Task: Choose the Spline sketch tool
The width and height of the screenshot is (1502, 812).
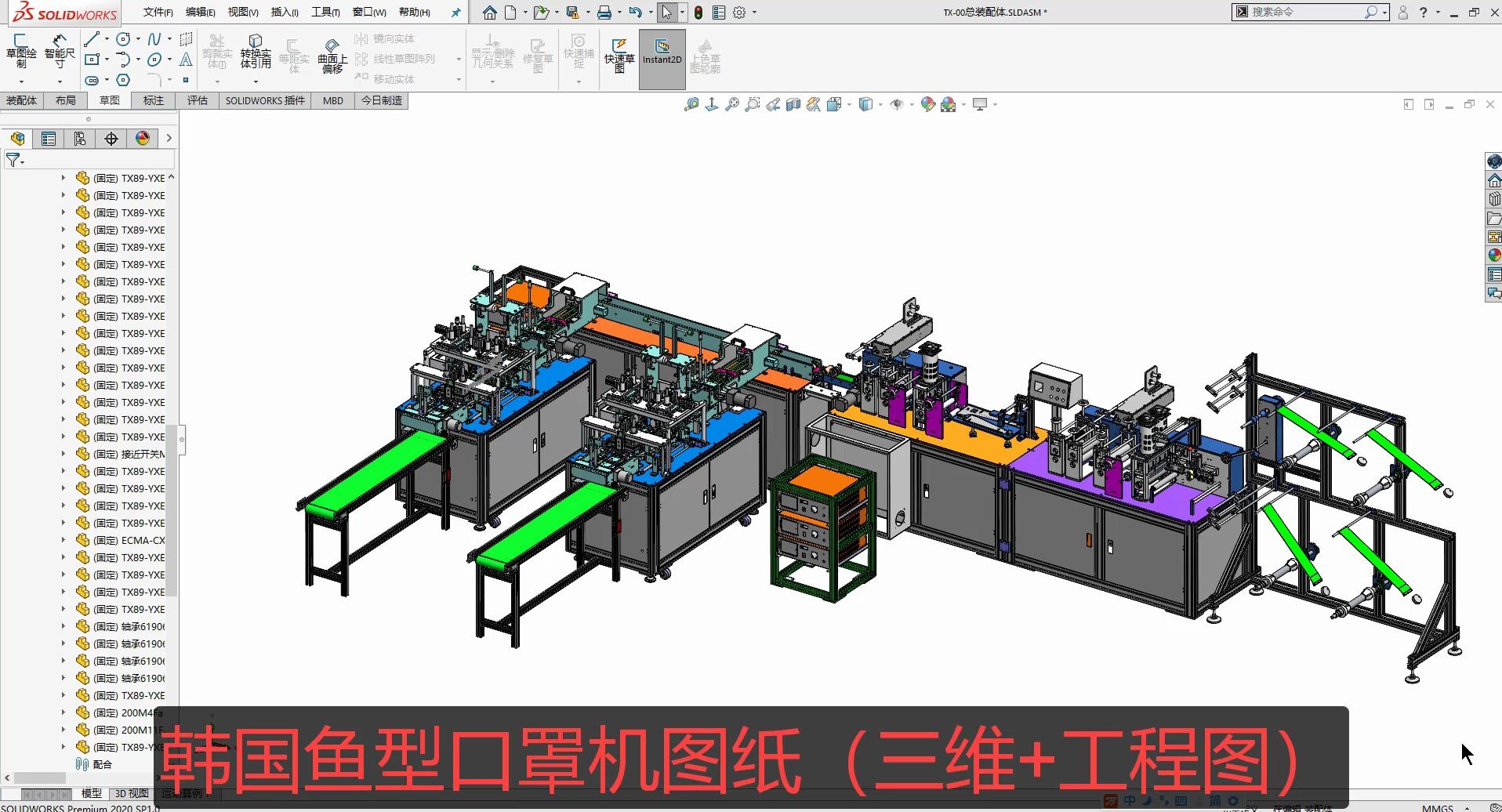Action: tap(154, 38)
